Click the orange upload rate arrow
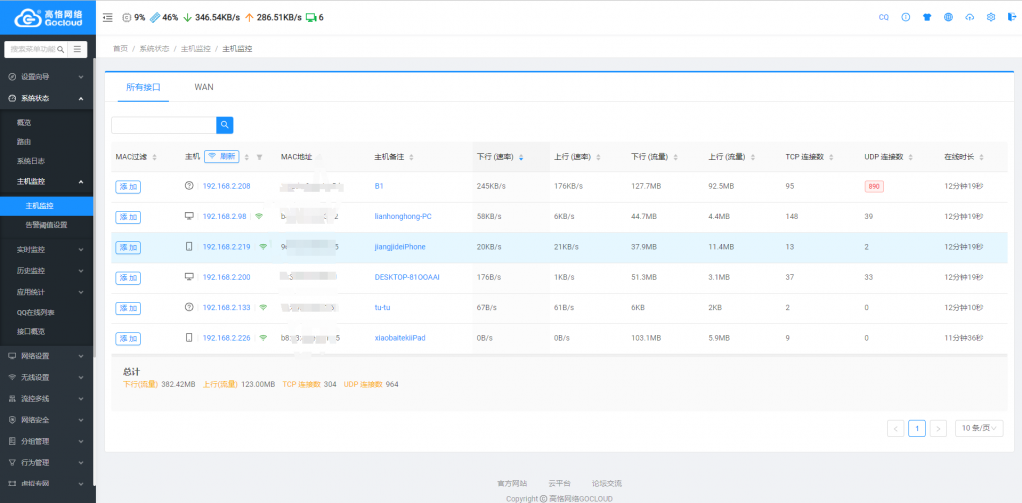 pyautogui.click(x=249, y=18)
